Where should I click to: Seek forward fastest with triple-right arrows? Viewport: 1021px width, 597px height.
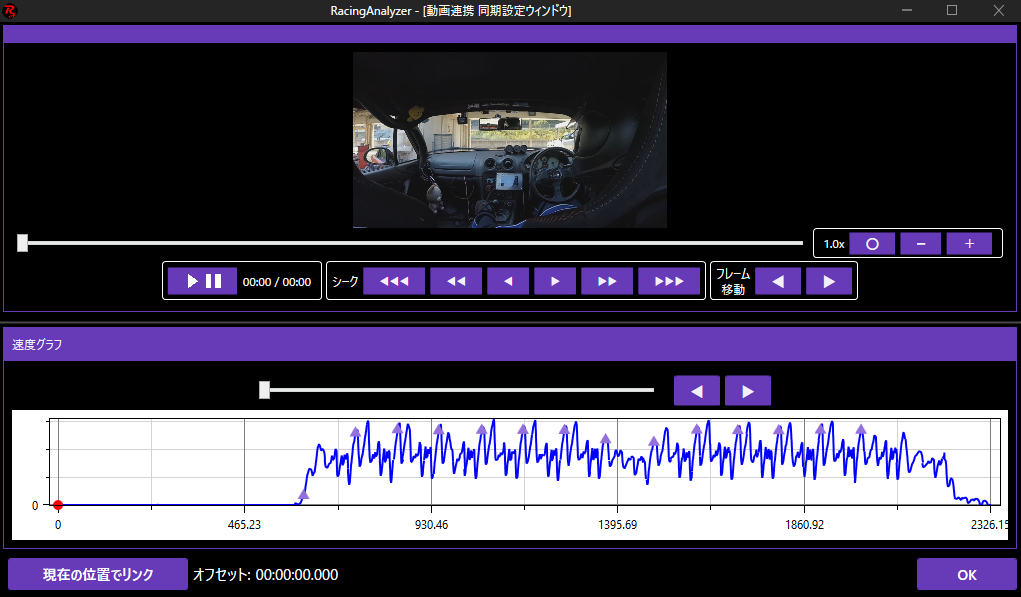669,281
